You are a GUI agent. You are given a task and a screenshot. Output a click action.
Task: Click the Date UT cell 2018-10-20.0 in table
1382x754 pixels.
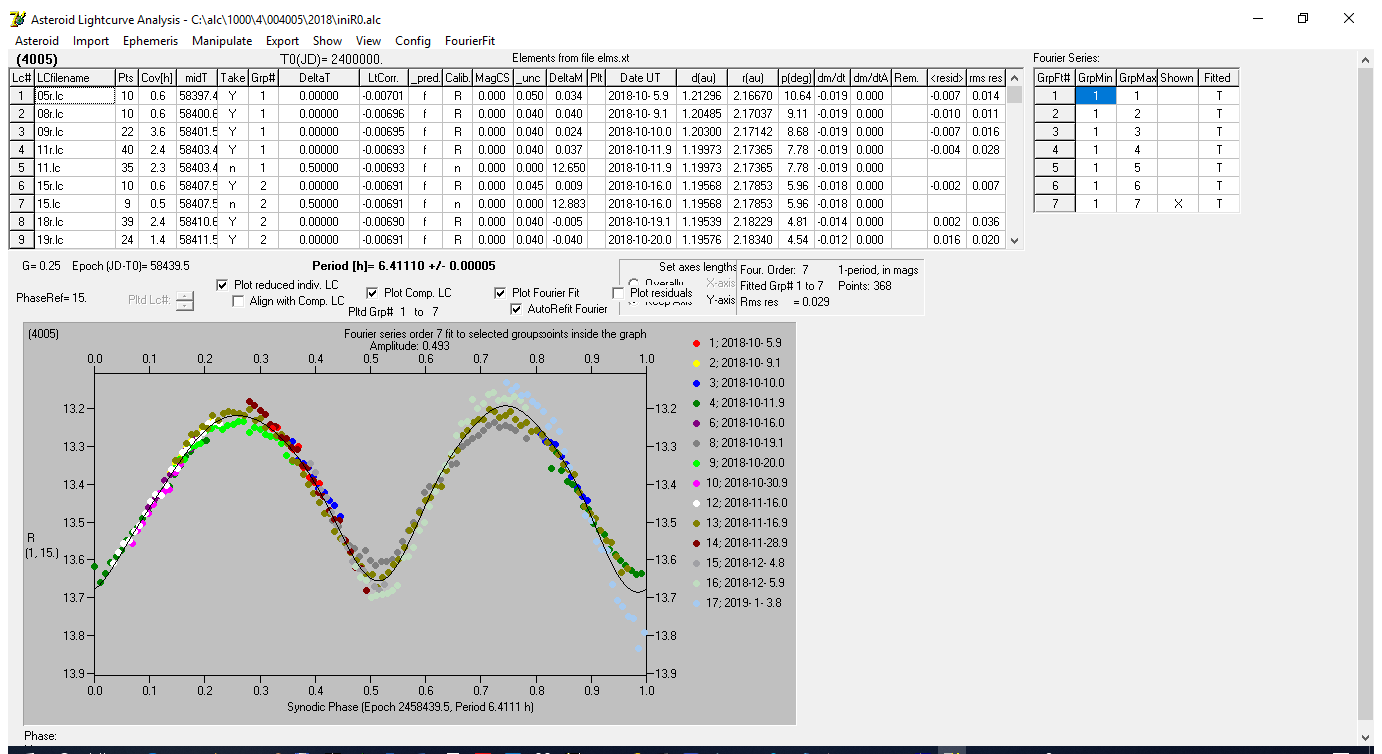click(x=639, y=240)
